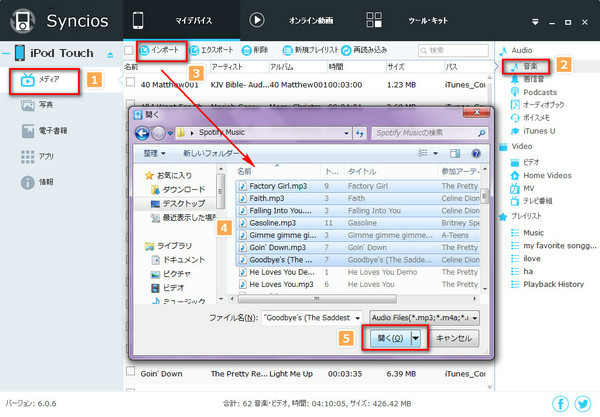Screen dimensions: 600x417
Task: Click the Reload toolbar button
Action: pos(364,50)
